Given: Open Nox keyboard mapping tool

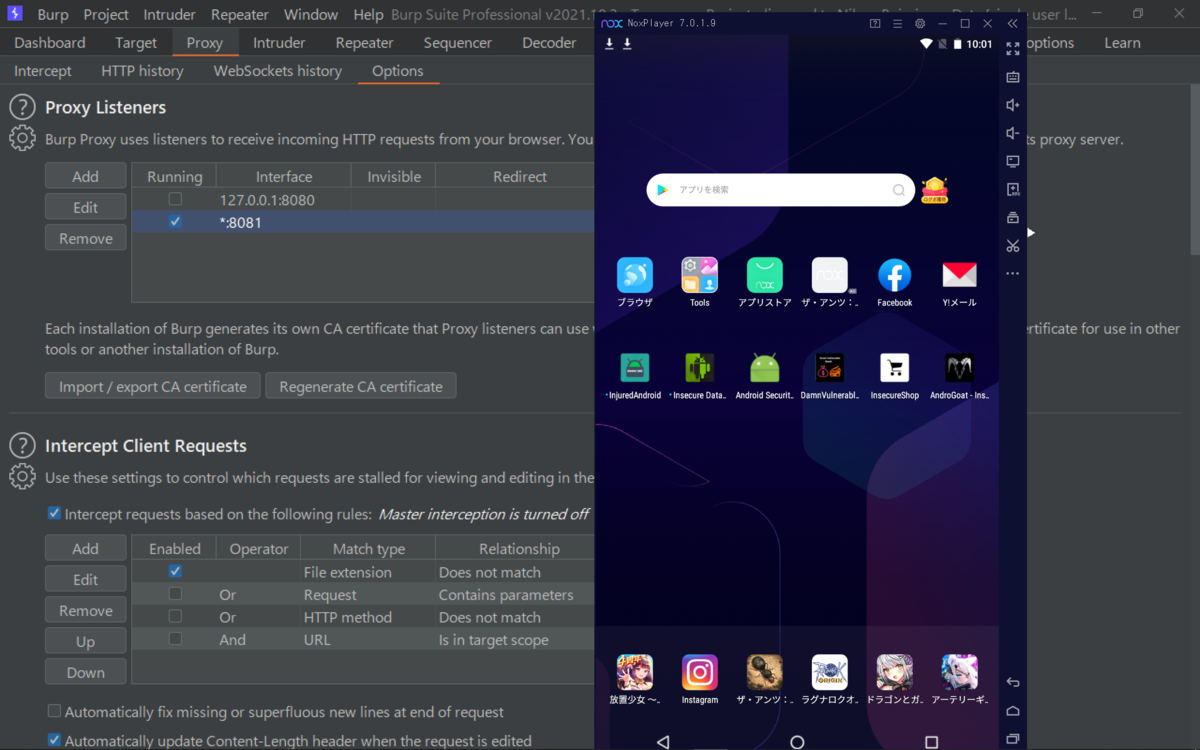Looking at the screenshot, I should (1013, 77).
